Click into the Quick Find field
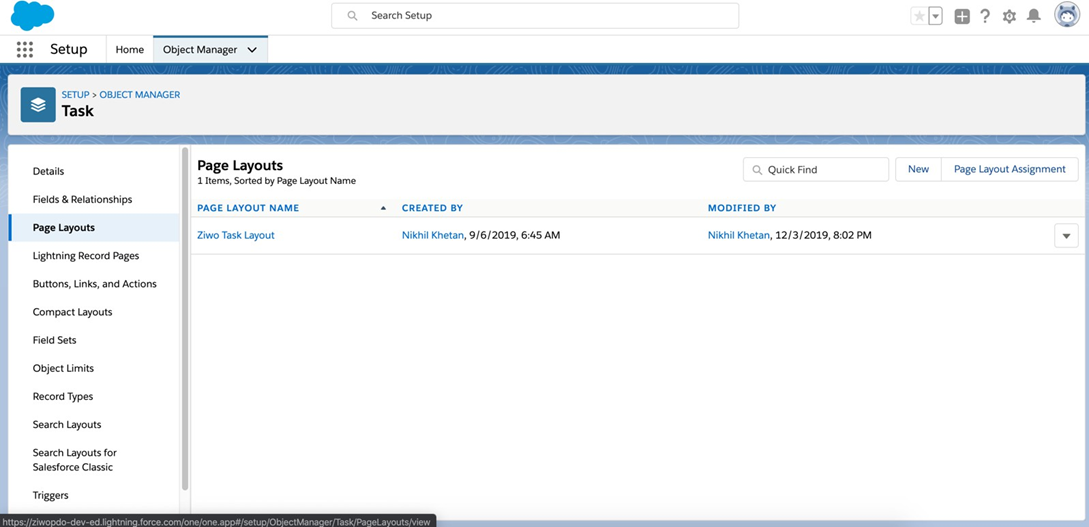 pos(816,169)
